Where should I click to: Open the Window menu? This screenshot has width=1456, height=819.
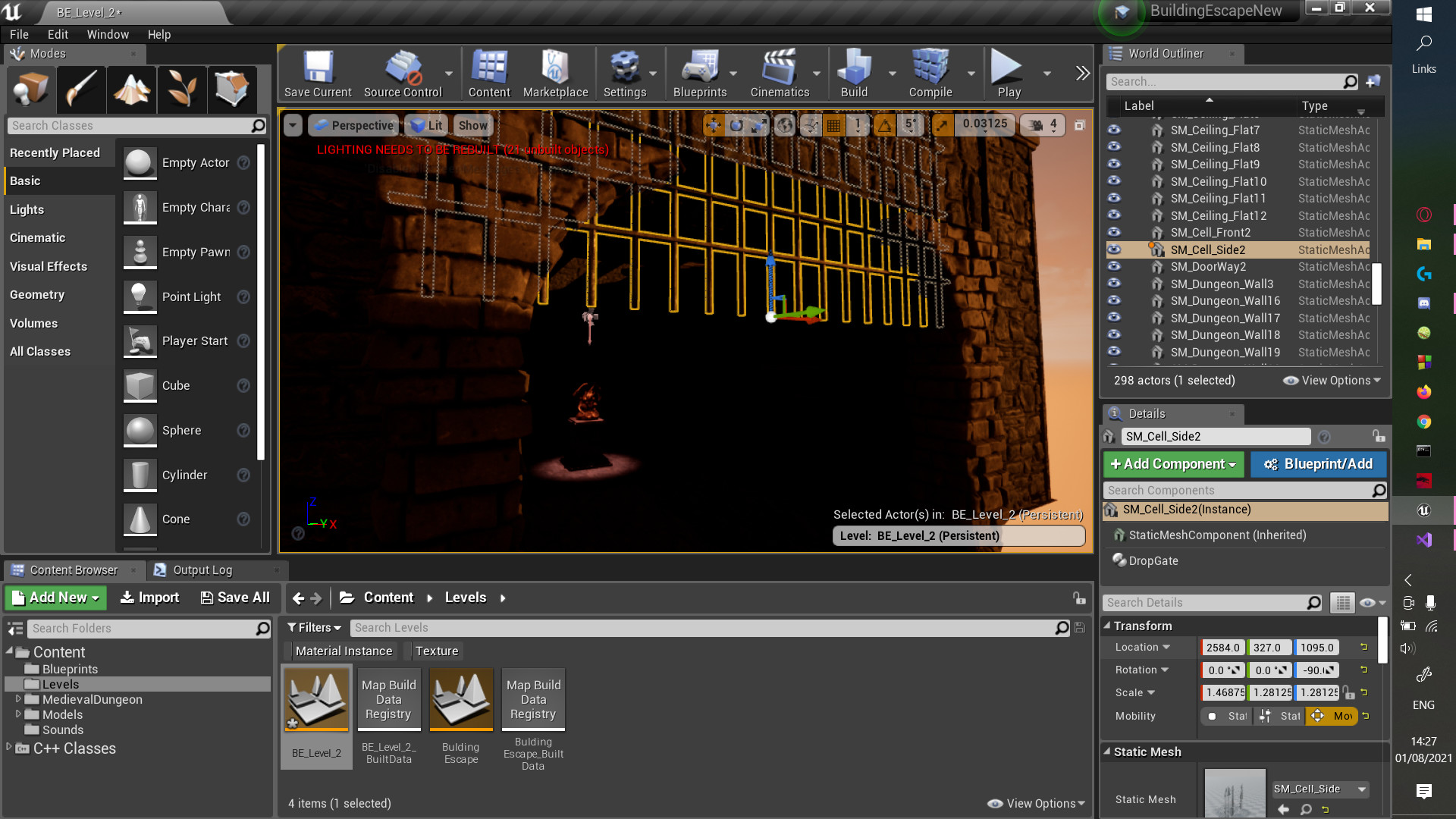pos(108,34)
